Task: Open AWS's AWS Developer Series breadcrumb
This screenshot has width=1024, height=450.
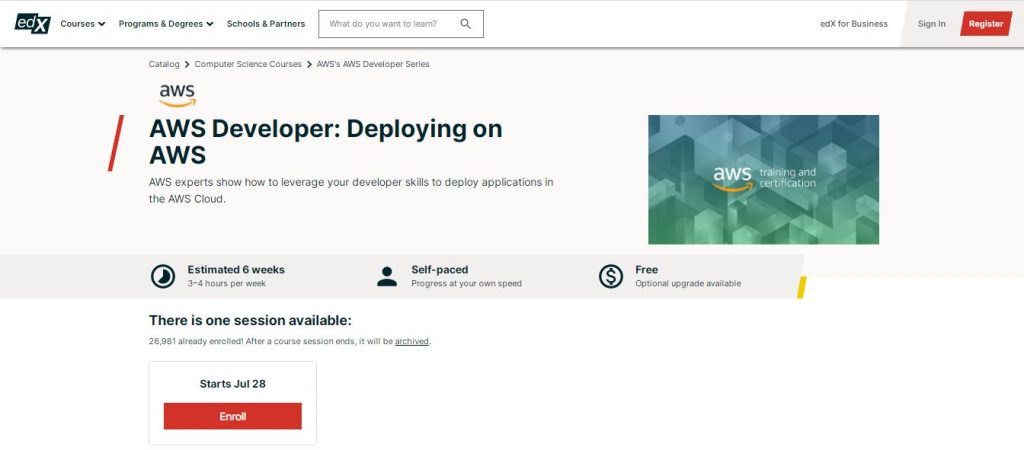Action: (x=372, y=64)
